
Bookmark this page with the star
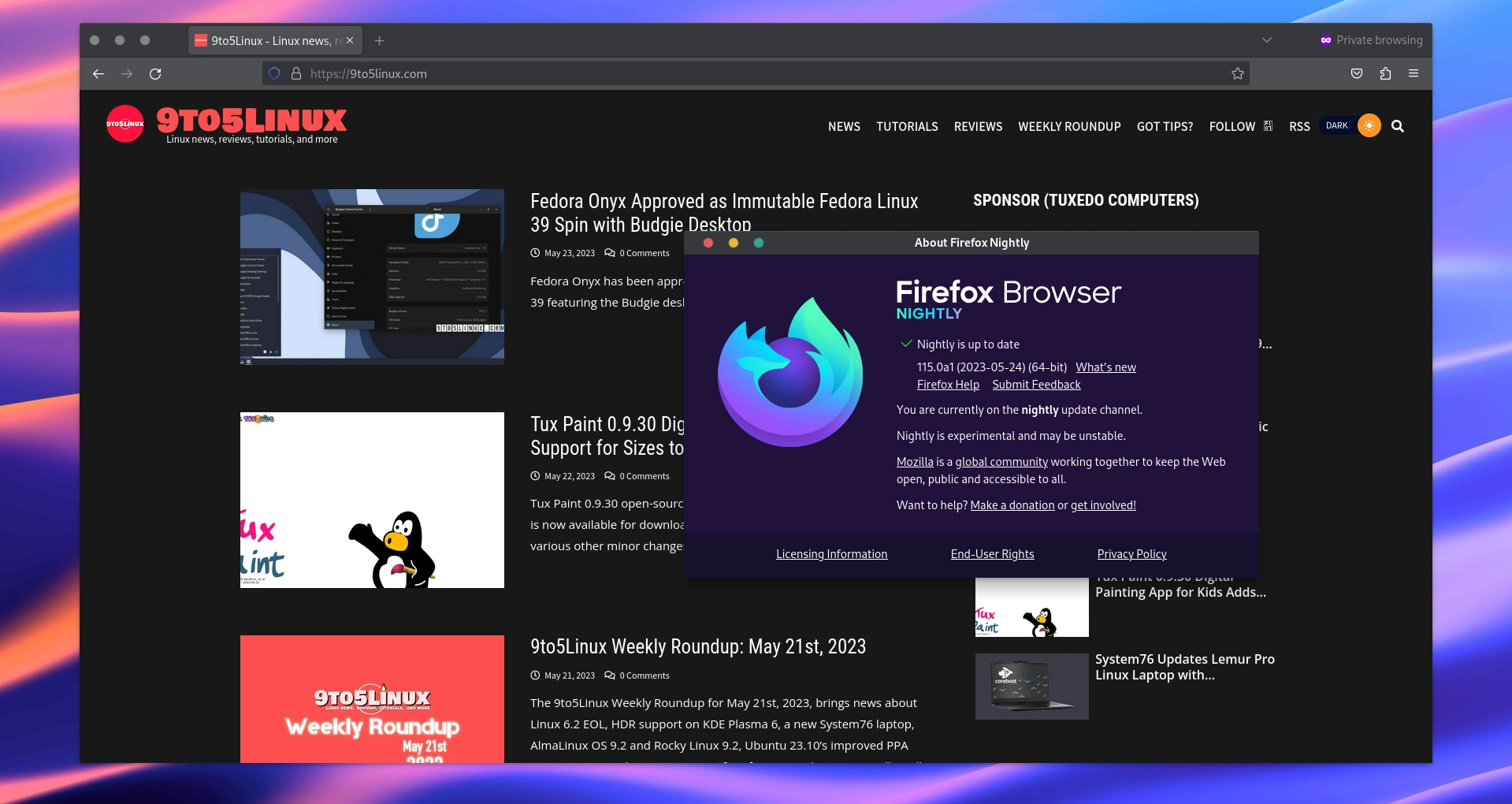[x=1237, y=73]
